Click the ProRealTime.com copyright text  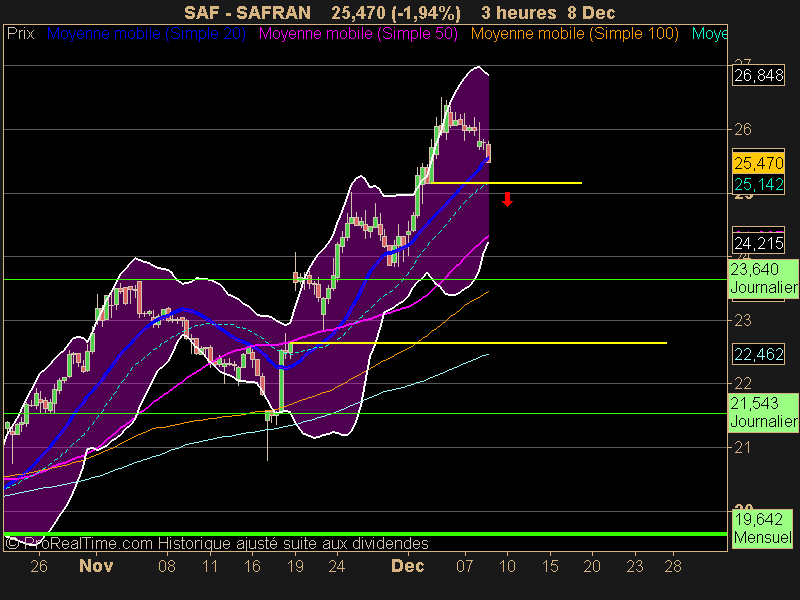tap(216, 543)
